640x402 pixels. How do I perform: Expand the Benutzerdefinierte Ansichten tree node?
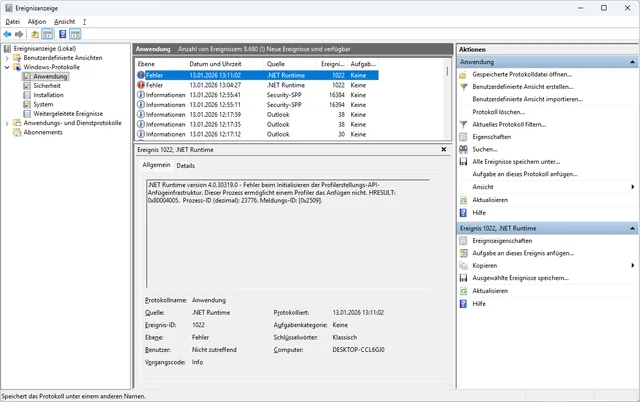[x=8, y=57]
